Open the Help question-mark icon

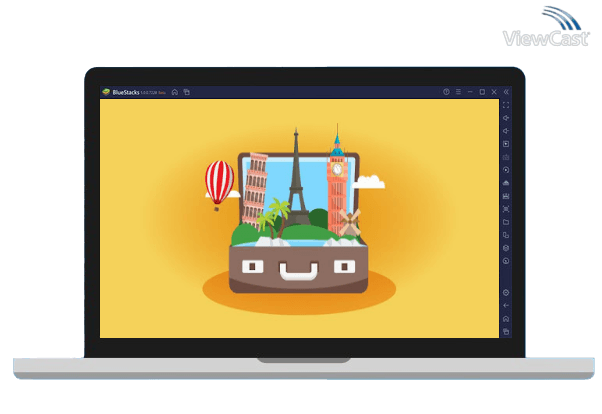[x=446, y=92]
